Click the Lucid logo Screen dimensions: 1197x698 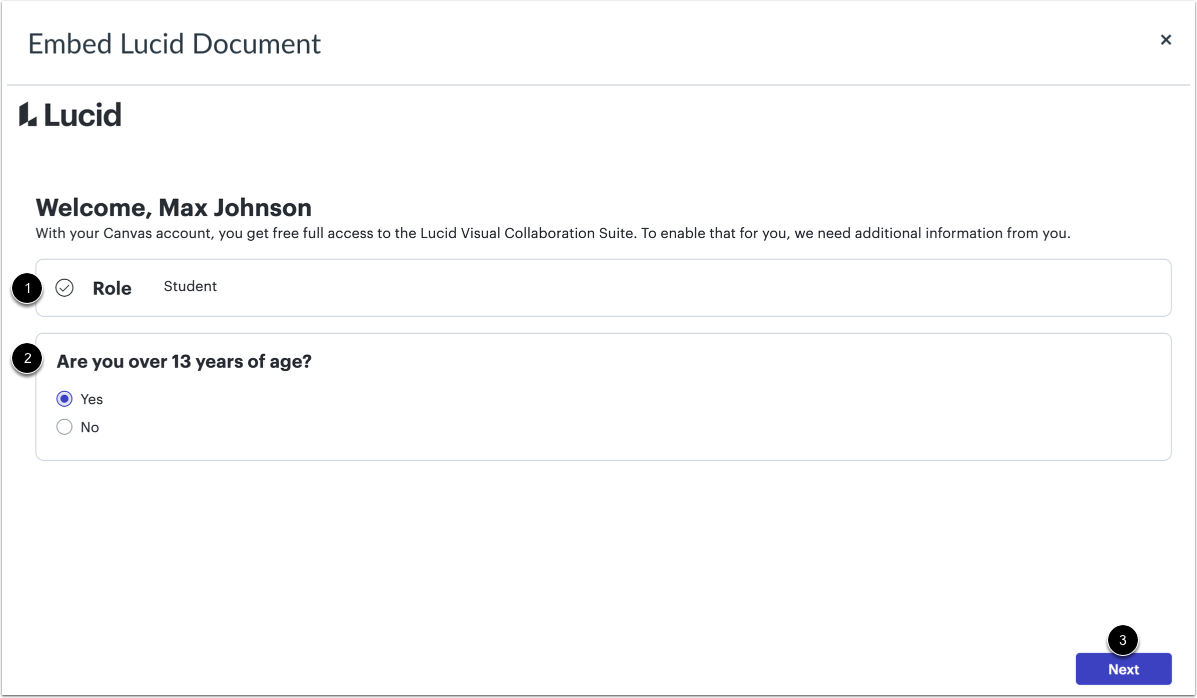[x=69, y=114]
